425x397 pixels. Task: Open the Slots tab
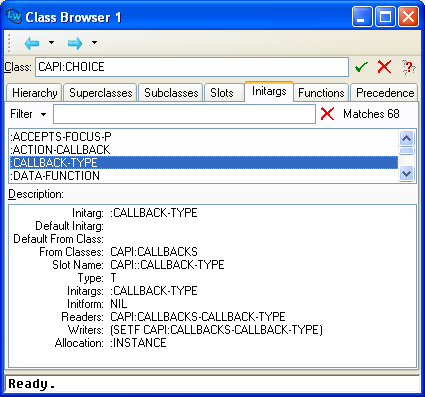tap(222, 93)
